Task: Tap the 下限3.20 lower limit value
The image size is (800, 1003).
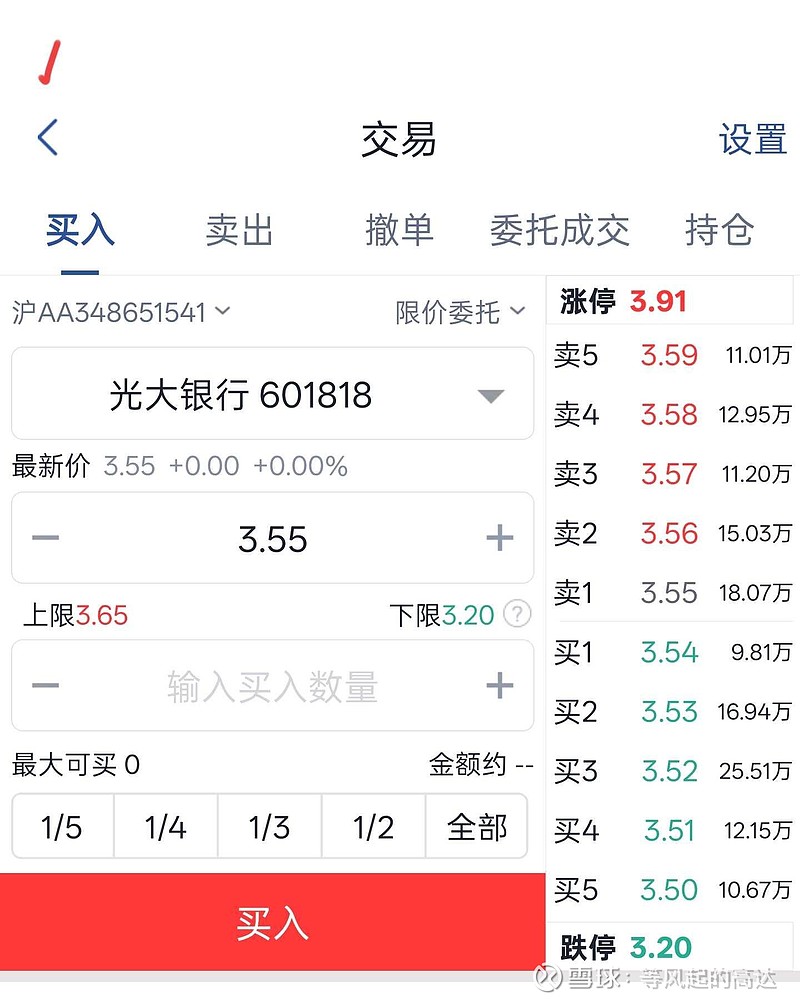Action: click(442, 615)
